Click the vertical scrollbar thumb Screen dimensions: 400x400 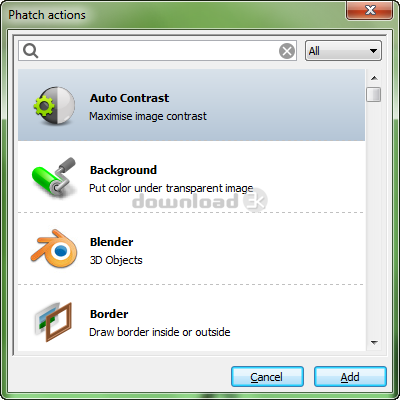coord(374,94)
